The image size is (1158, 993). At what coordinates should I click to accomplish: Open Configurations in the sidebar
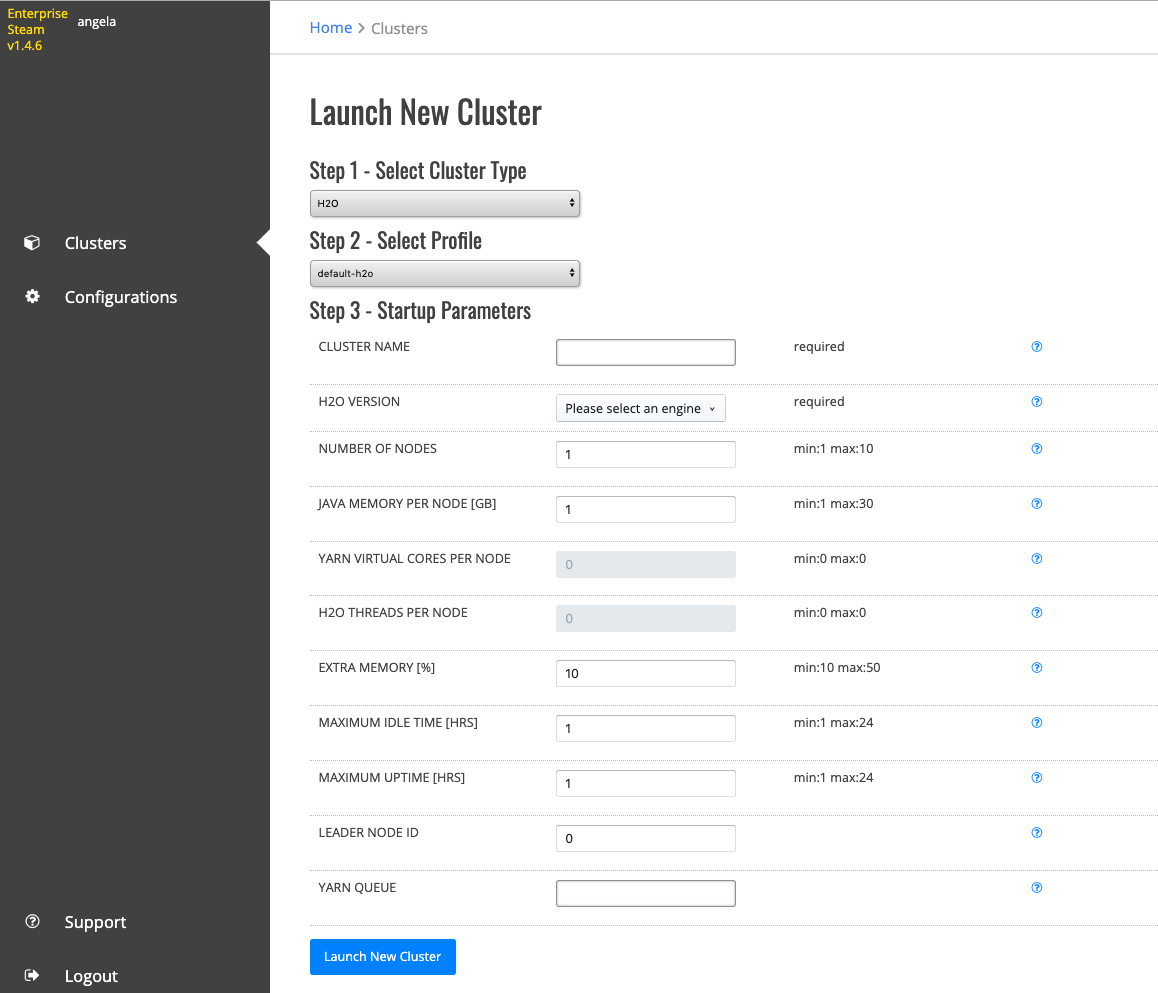120,297
